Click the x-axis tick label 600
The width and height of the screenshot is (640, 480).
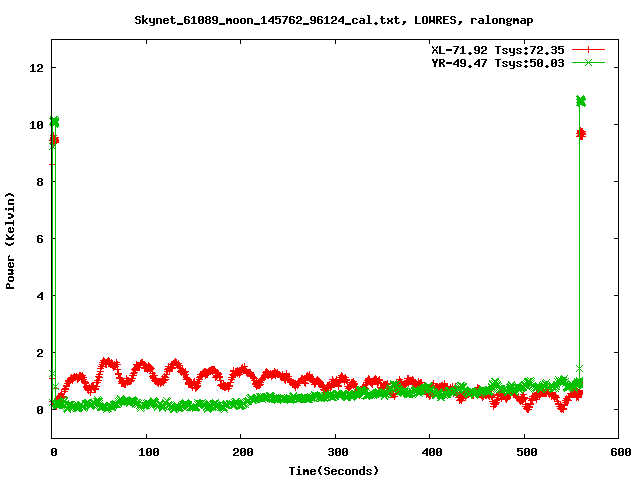point(619,452)
